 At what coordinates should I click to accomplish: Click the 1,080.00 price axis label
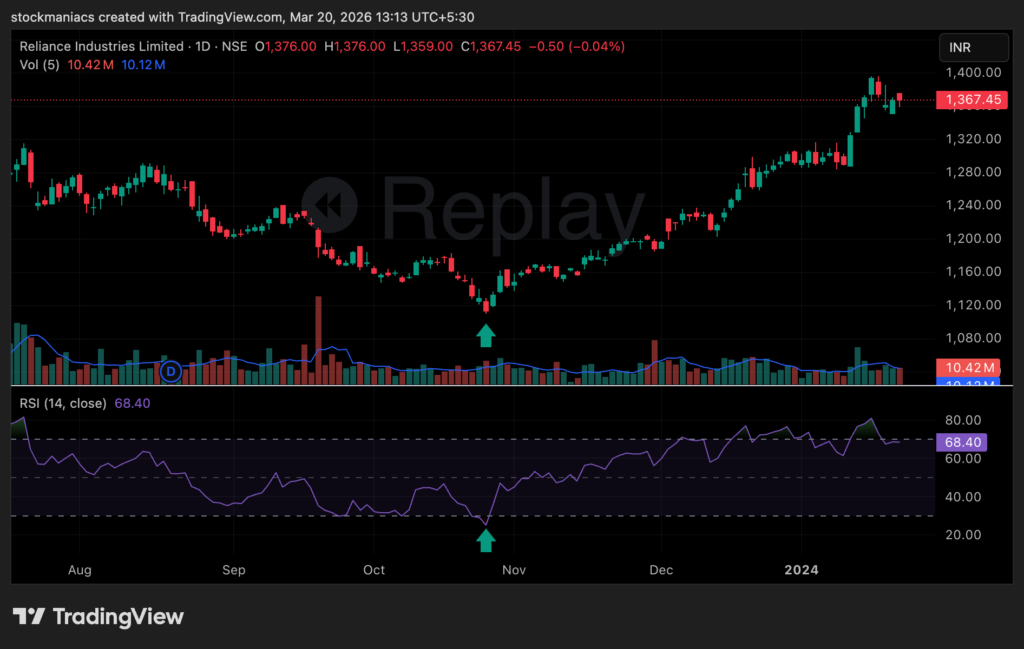pyautogui.click(x=973, y=338)
